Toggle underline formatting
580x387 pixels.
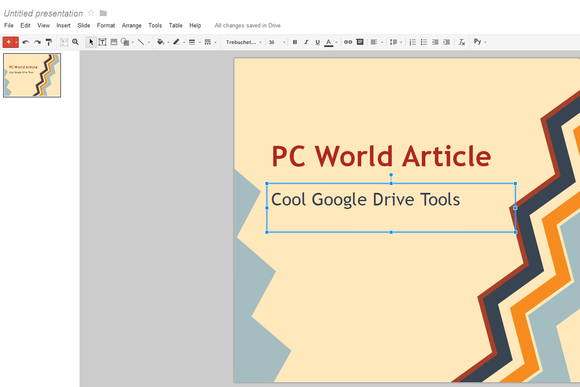(x=317, y=42)
